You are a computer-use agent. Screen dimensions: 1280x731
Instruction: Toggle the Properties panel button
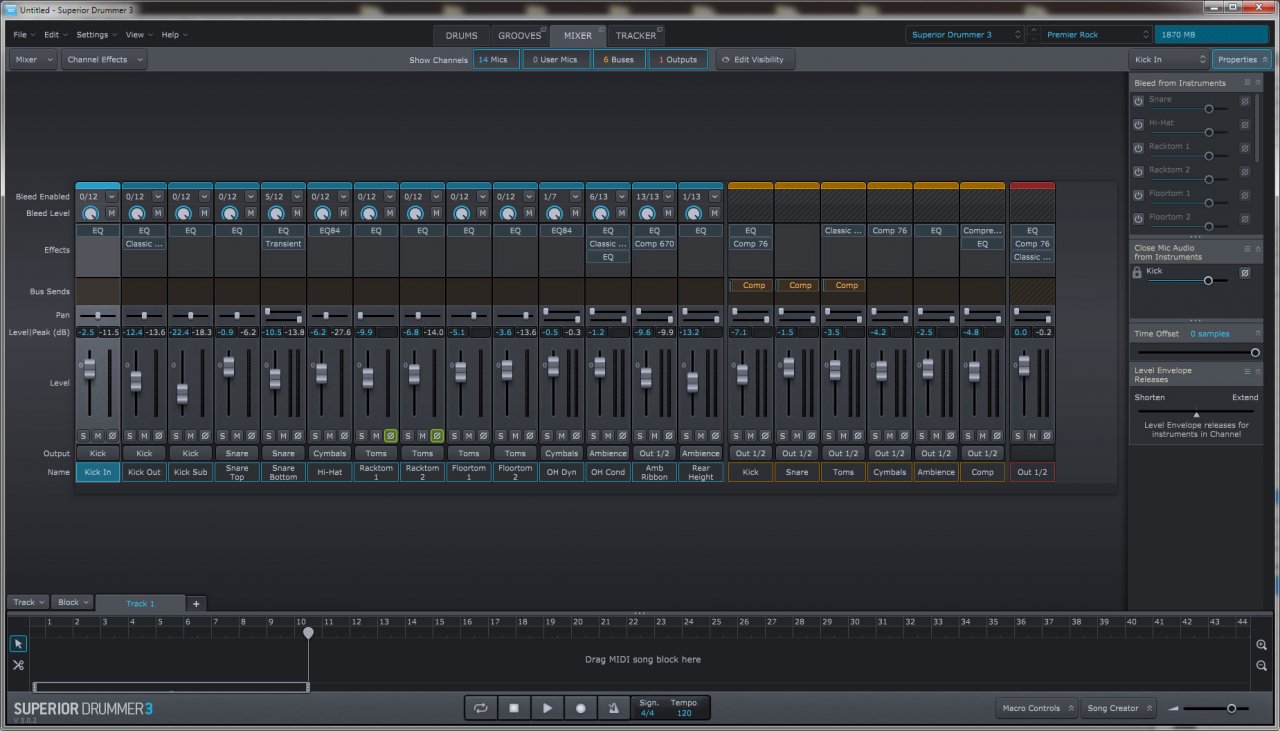pyautogui.click(x=1241, y=59)
